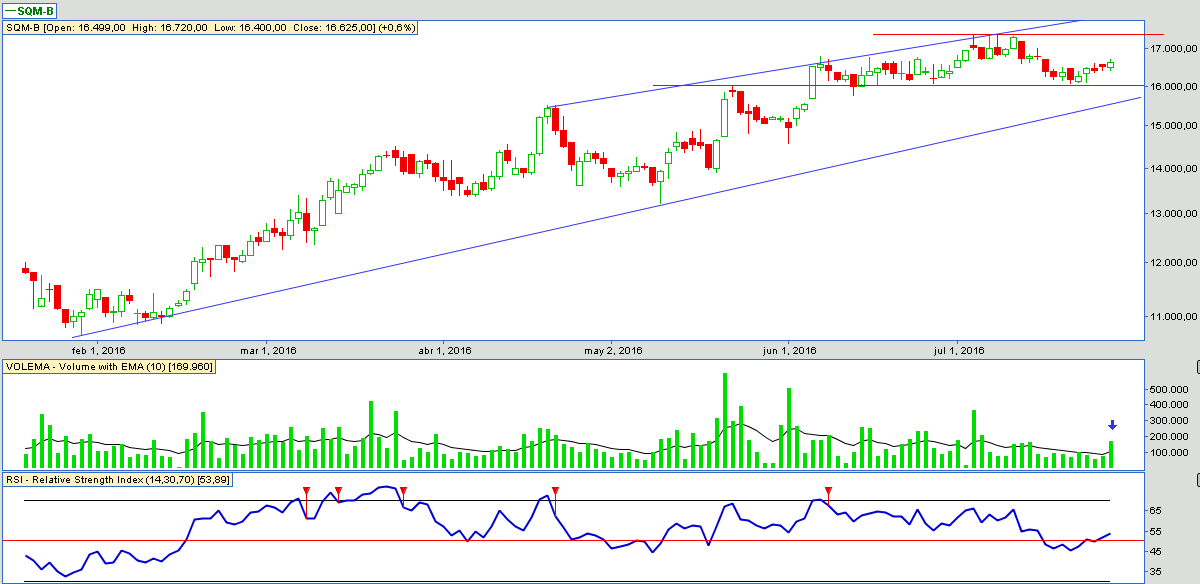Screen dimensions: 1200x584
Task: Select the SQM-B Open High Low Close info label
Action: coord(211,28)
